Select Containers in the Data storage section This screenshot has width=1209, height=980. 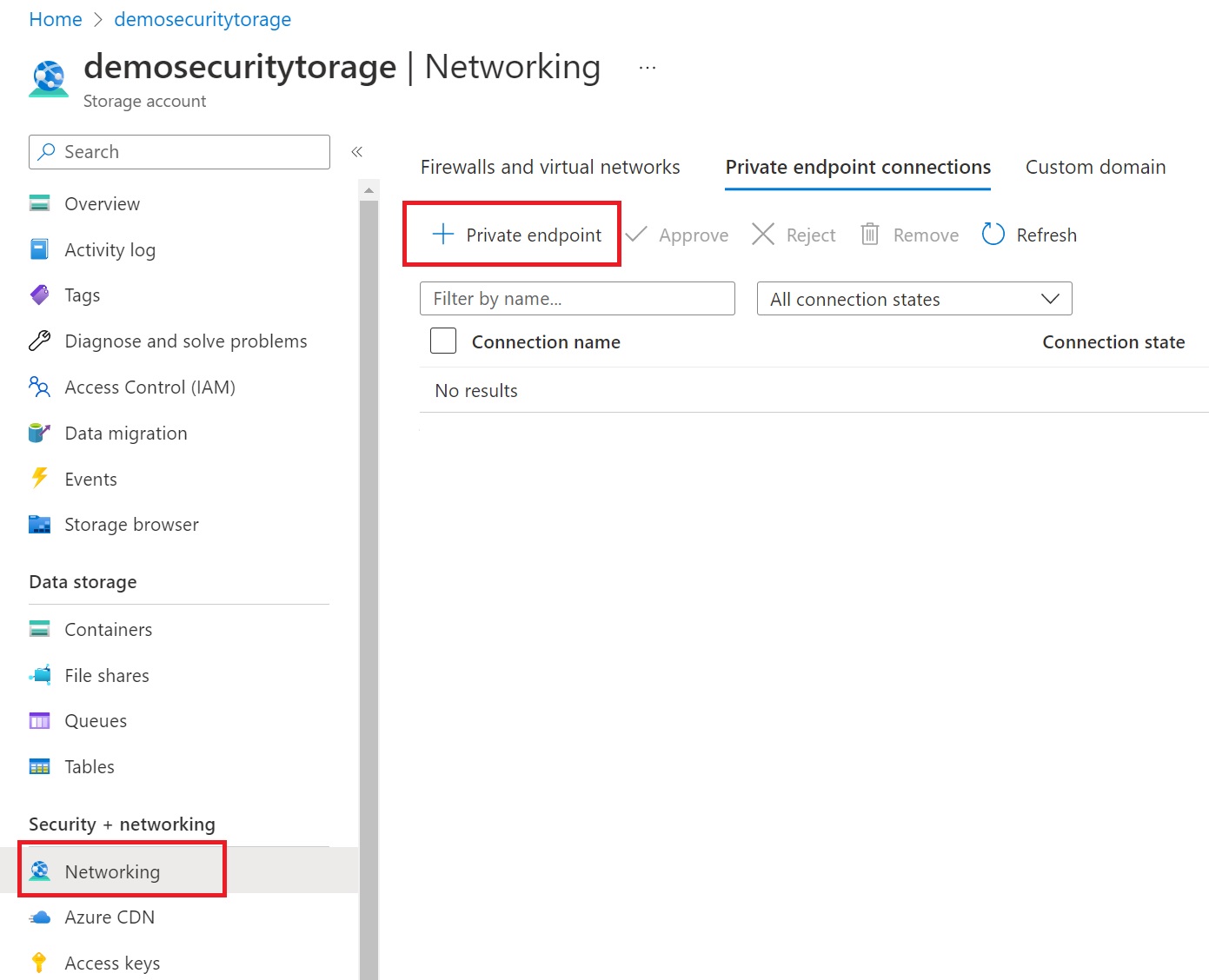click(108, 629)
